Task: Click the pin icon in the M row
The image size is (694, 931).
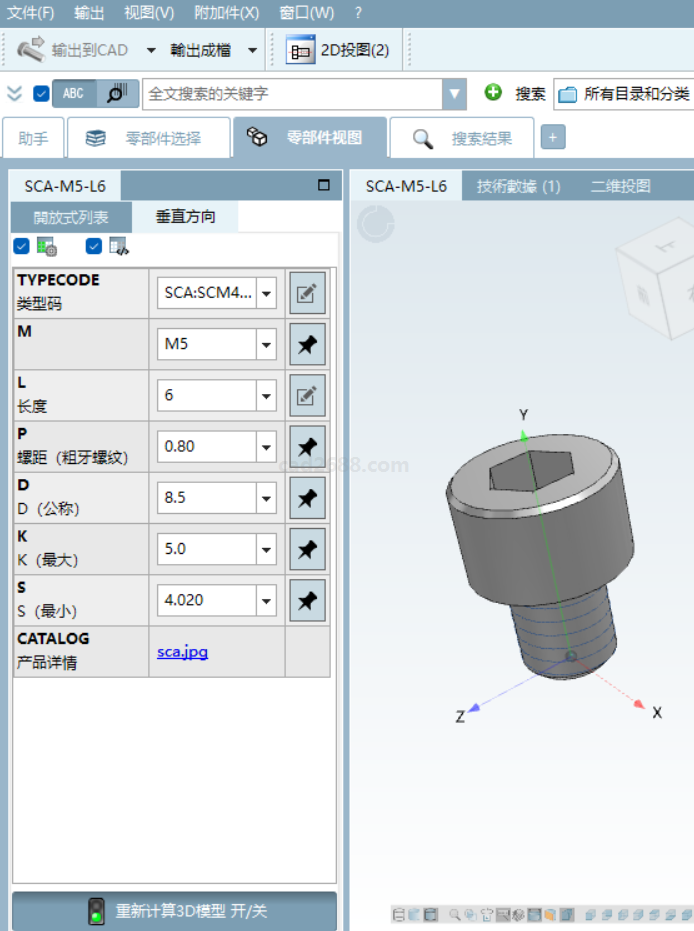Action: (307, 345)
